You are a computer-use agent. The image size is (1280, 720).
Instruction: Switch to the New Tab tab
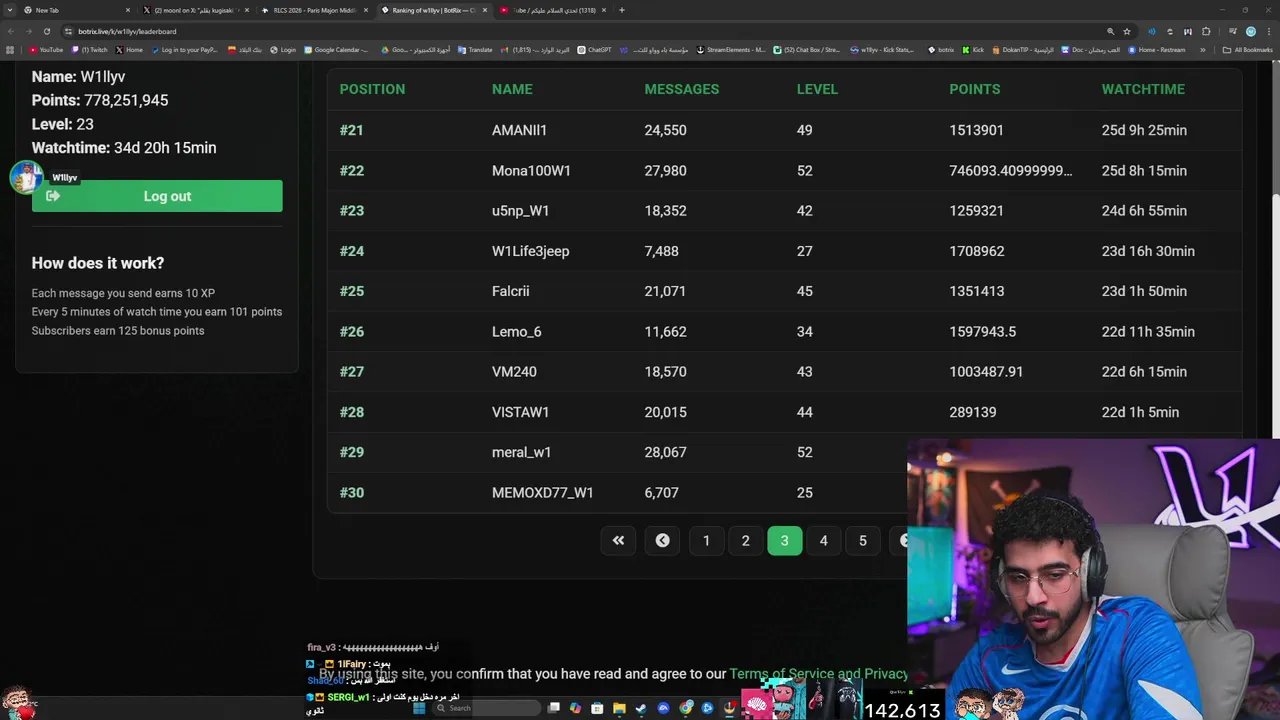click(x=77, y=10)
